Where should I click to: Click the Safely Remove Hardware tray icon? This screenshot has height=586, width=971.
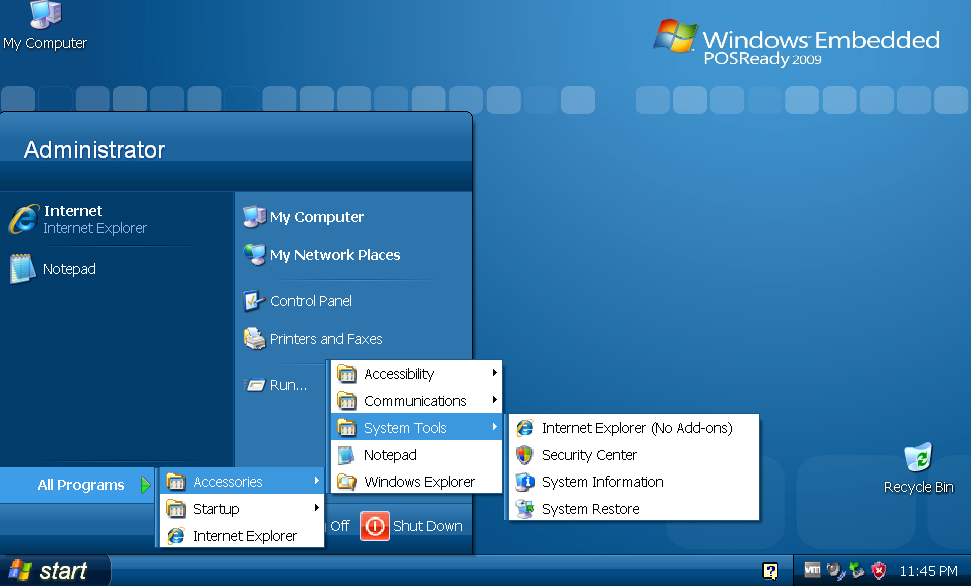coord(856,570)
